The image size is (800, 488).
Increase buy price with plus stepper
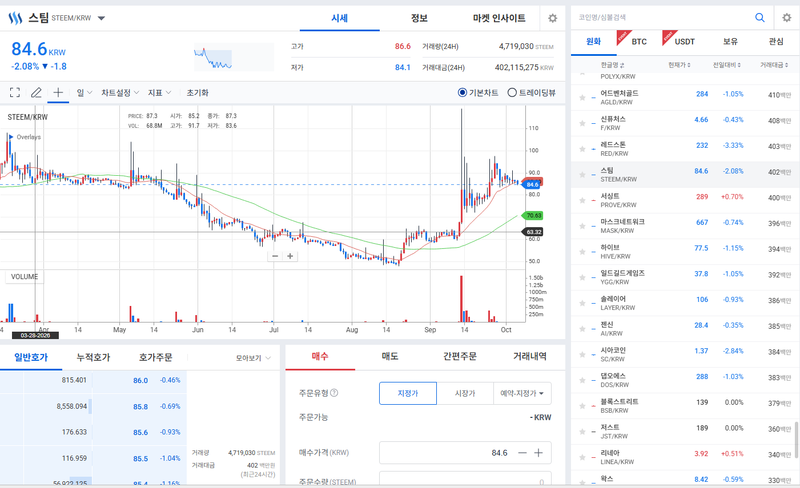(x=538, y=453)
